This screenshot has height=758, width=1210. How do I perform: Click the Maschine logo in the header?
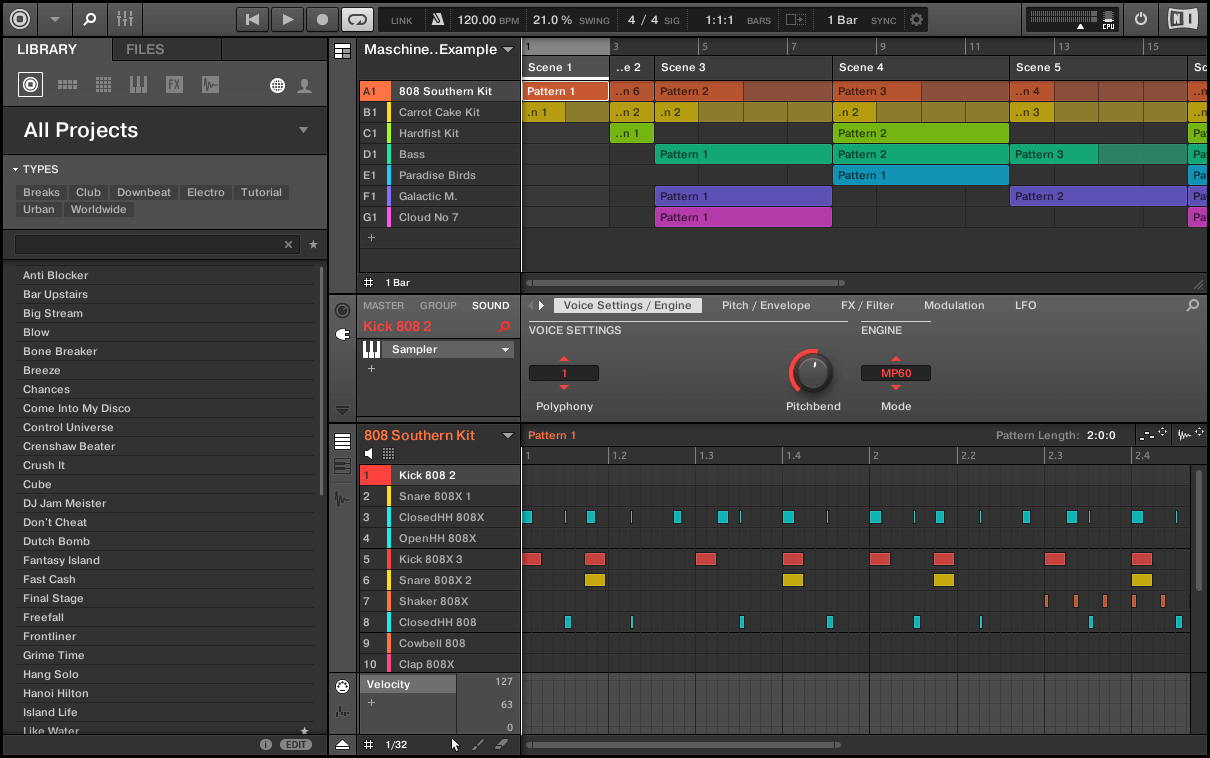pyautogui.click(x=20, y=19)
